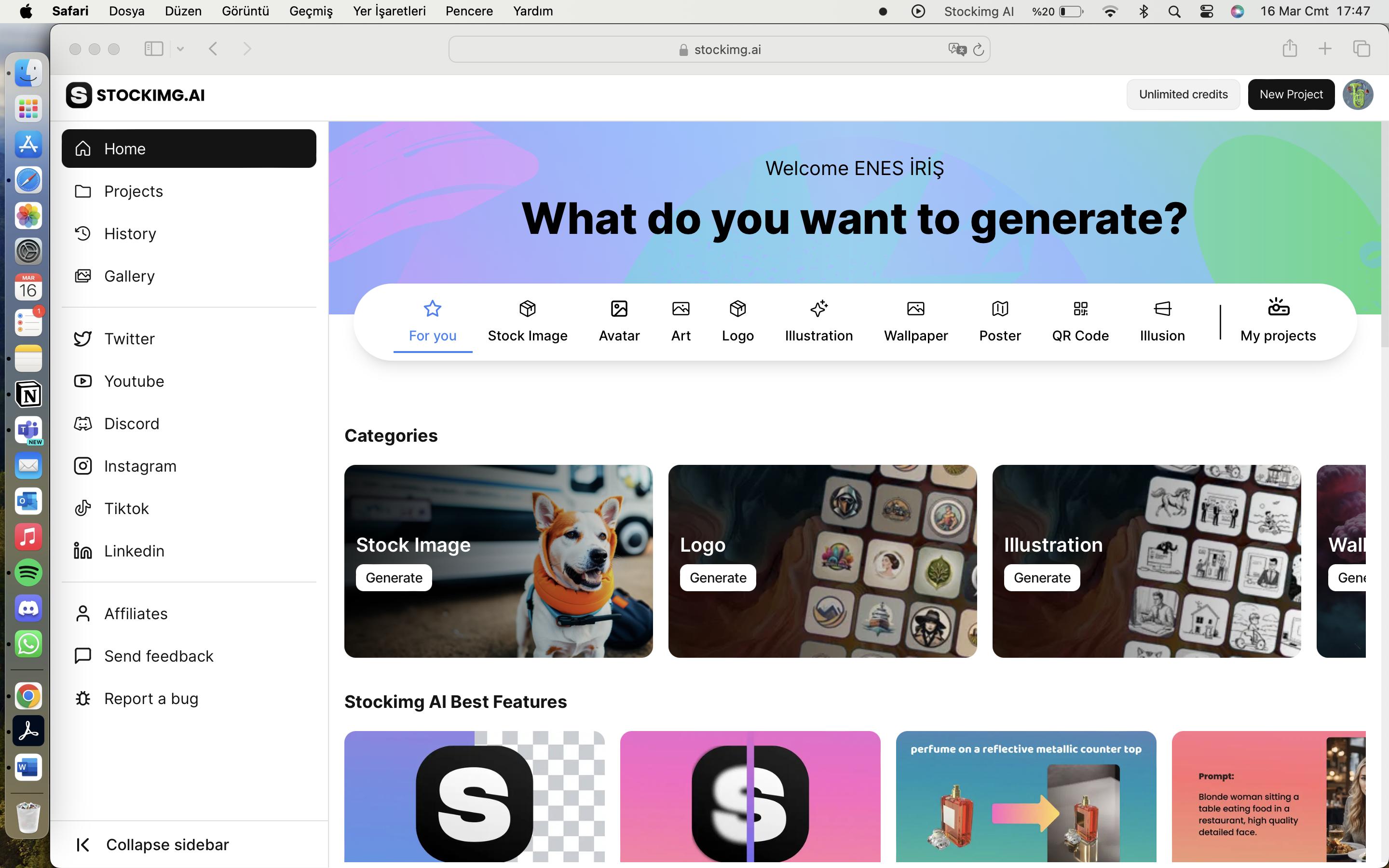Open the Gallery sidebar icon

click(84, 275)
